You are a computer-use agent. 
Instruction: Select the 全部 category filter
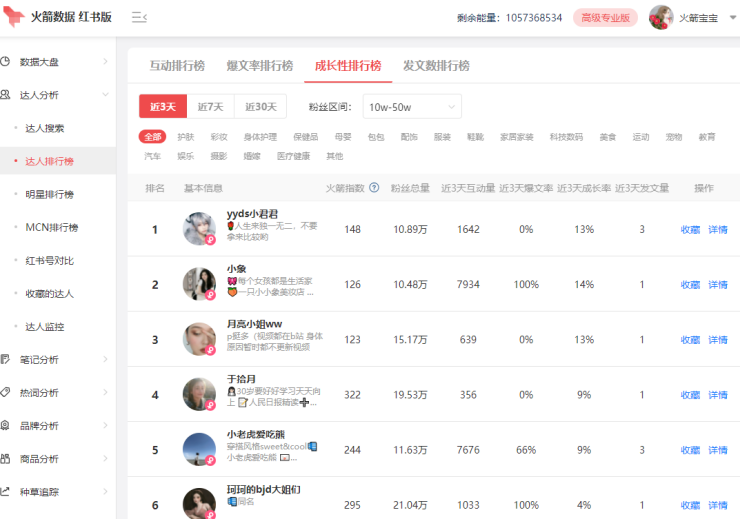(152, 137)
